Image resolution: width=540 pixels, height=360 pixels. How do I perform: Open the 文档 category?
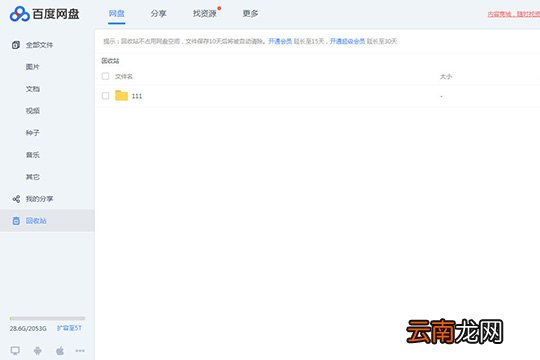click(x=33, y=89)
